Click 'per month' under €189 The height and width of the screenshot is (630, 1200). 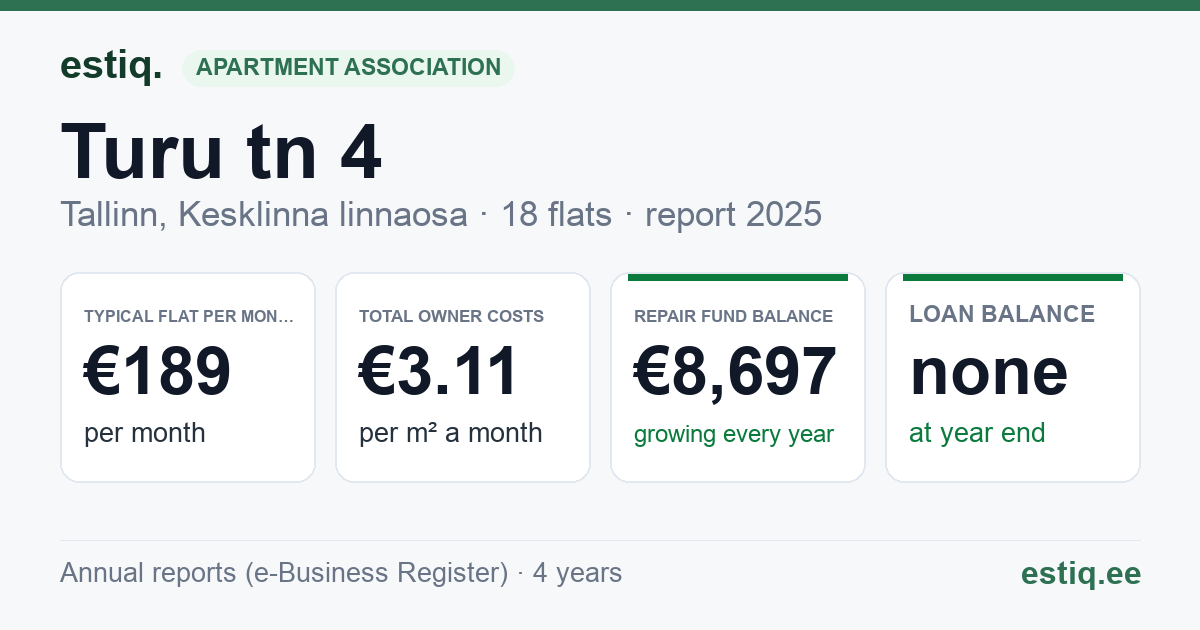point(145,433)
